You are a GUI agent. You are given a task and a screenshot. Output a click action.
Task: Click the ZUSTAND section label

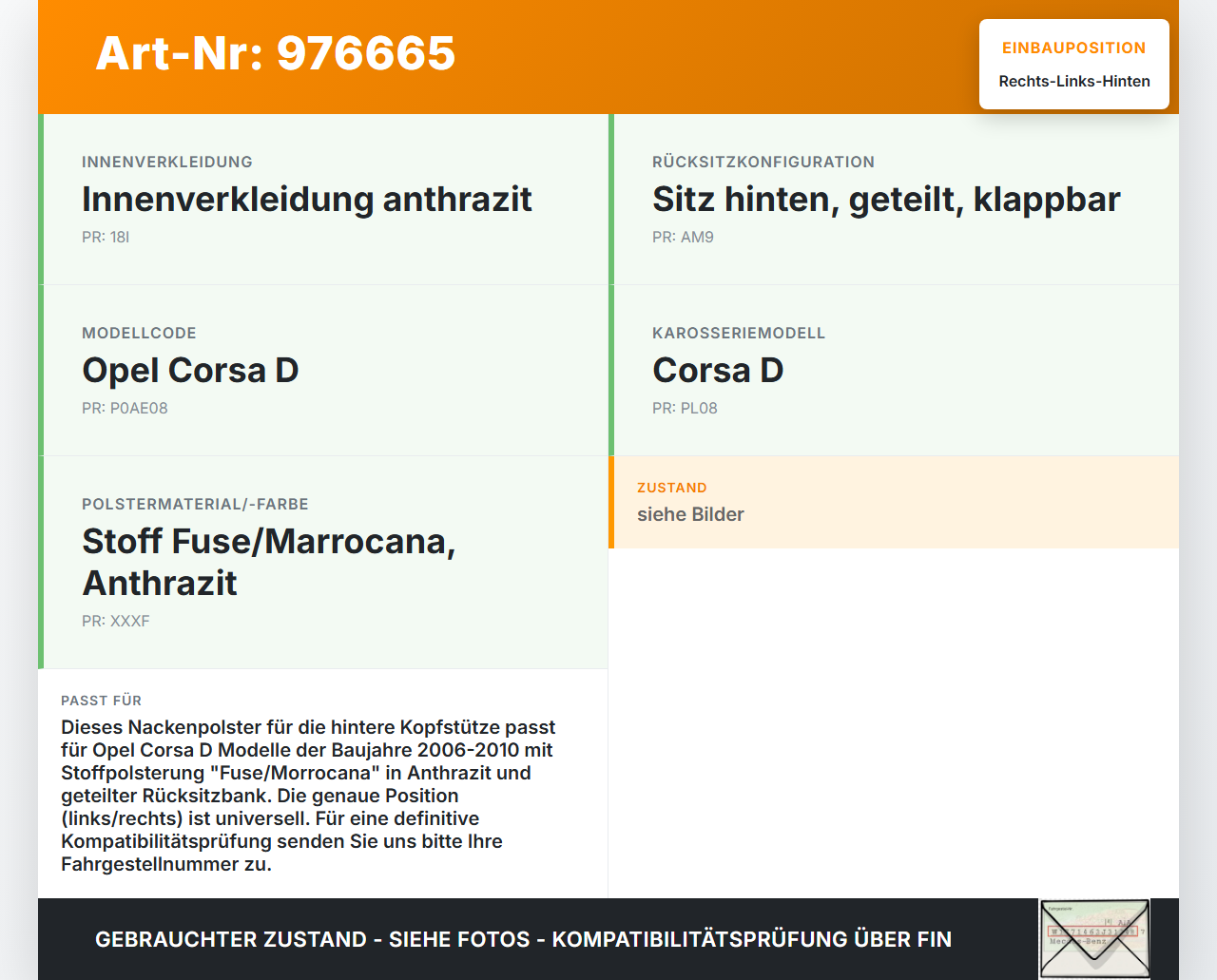point(672,488)
